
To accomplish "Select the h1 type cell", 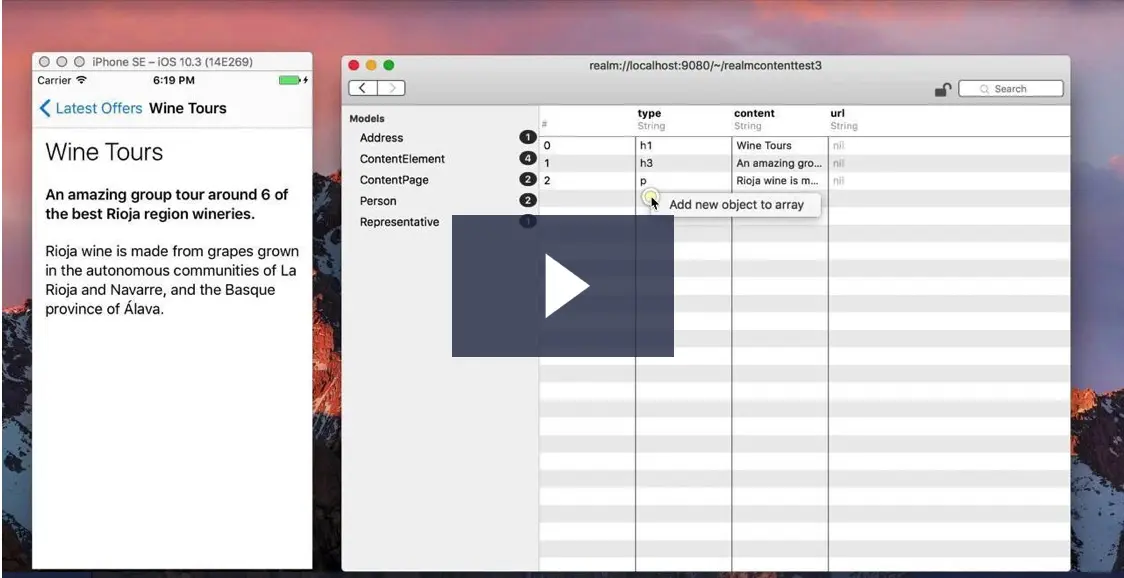I will pos(683,146).
